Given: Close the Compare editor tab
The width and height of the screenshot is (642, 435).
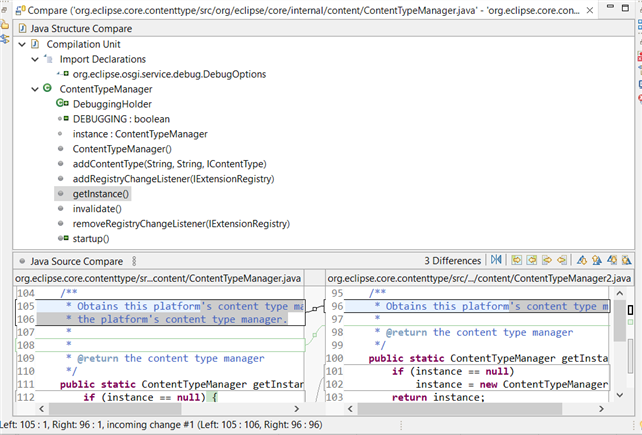Looking at the screenshot, I should [590, 10].
